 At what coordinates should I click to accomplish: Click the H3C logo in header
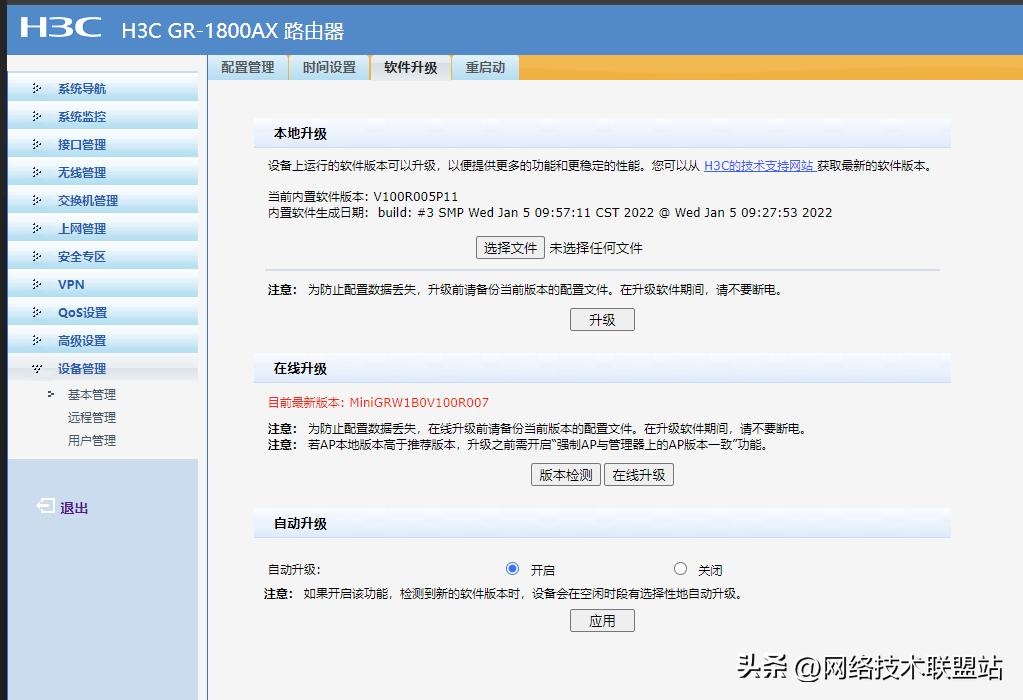[61, 28]
